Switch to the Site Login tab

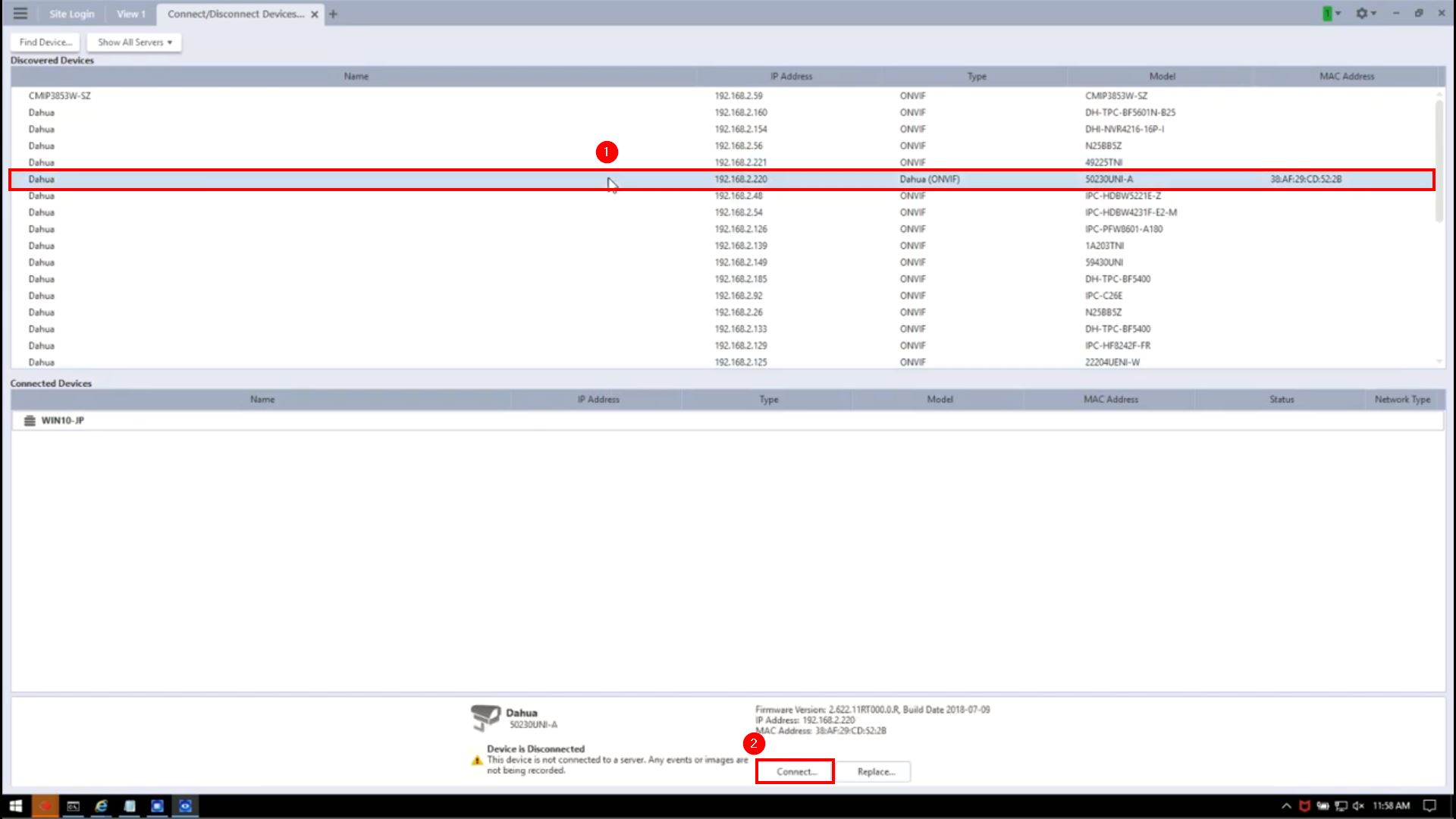71,14
